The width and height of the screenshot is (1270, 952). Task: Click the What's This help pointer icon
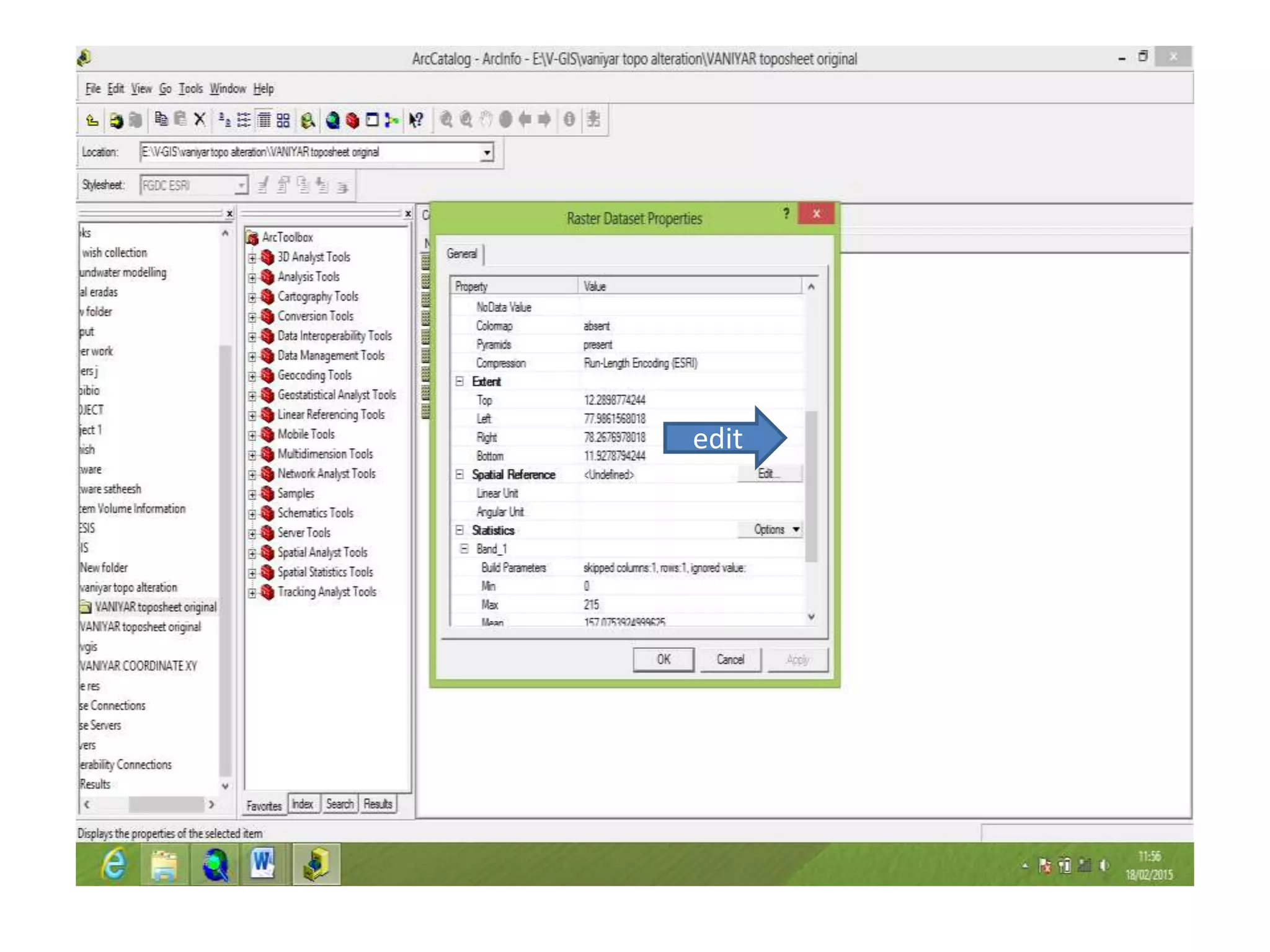415,120
